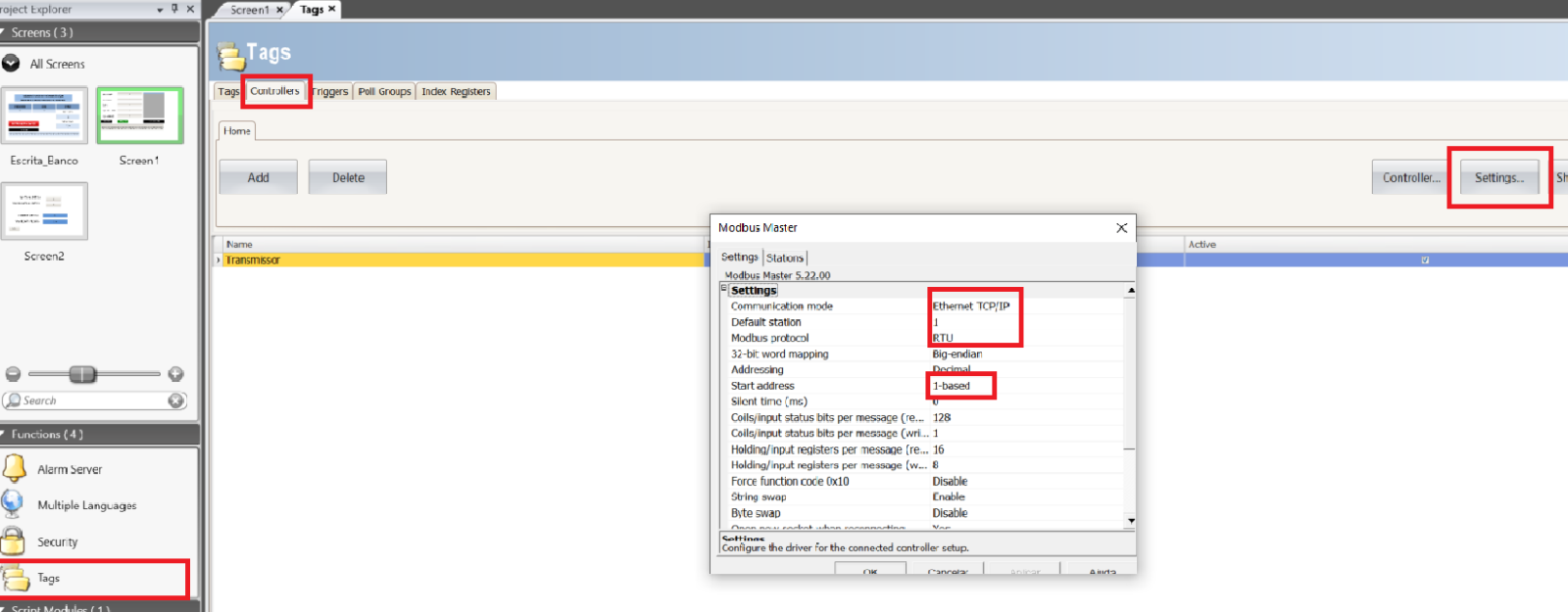The width and height of the screenshot is (1568, 612).
Task: Select the Default station property
Action: (765, 321)
